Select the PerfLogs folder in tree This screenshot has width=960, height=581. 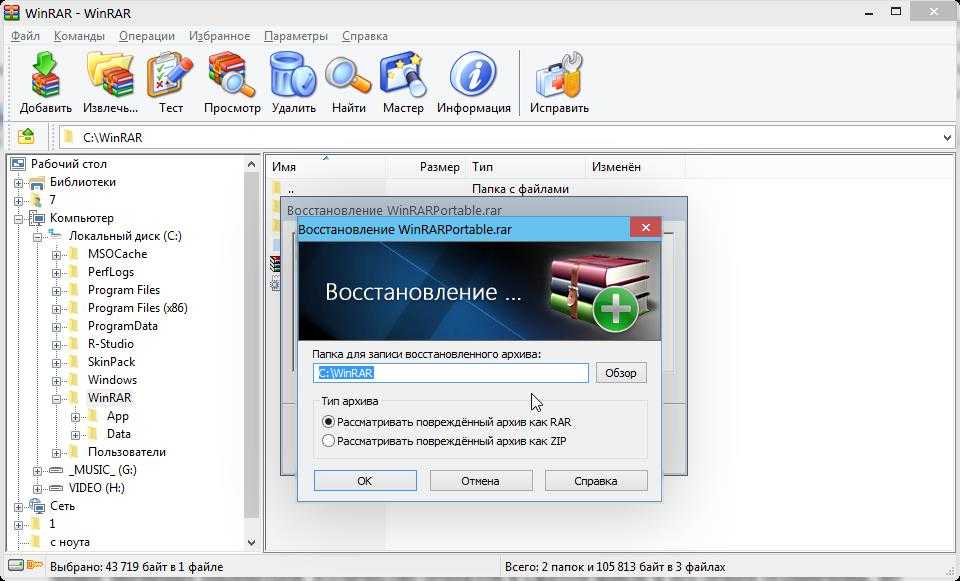pyautogui.click(x=110, y=272)
